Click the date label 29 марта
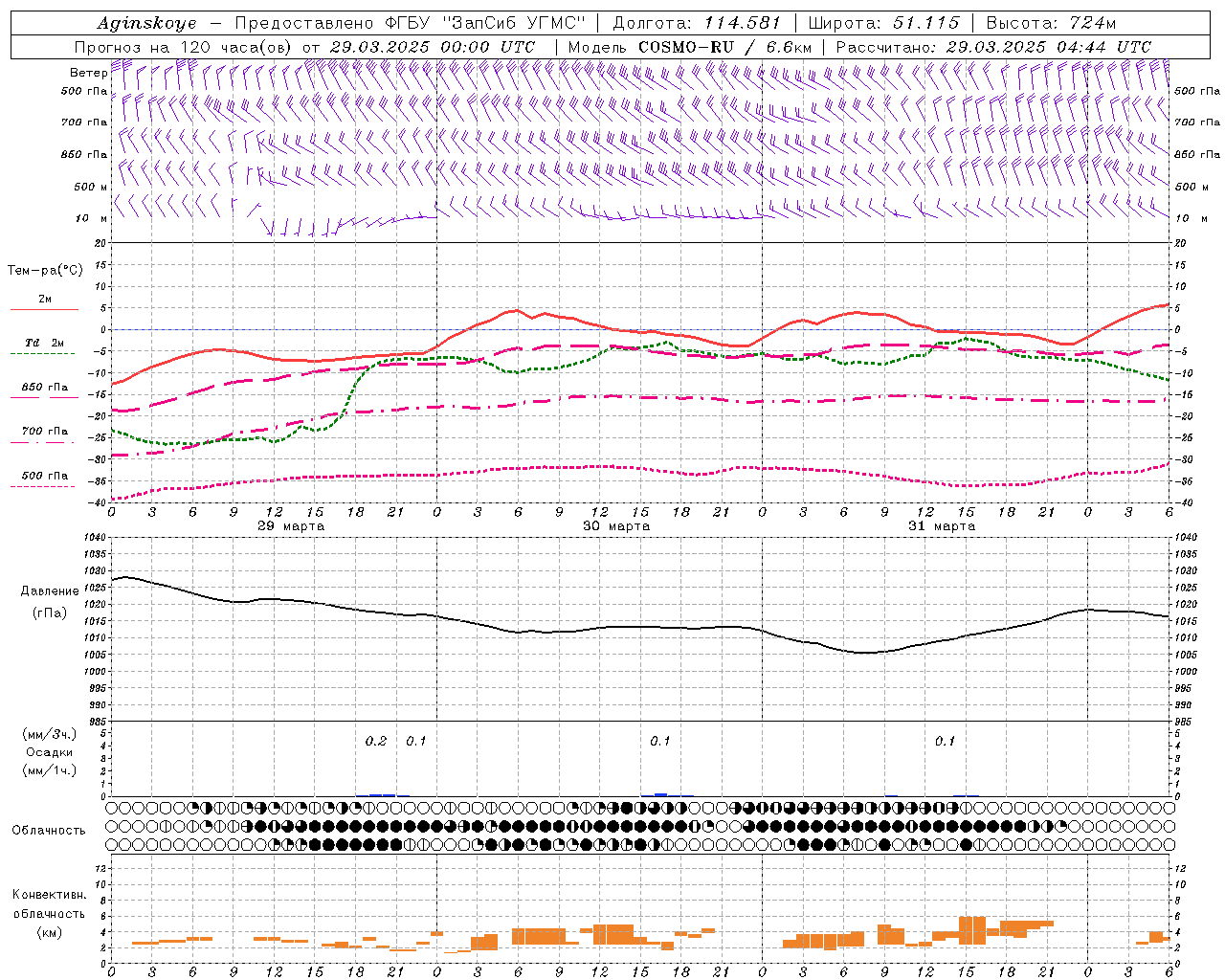Screen dimensions: 1225x980 tap(291, 526)
